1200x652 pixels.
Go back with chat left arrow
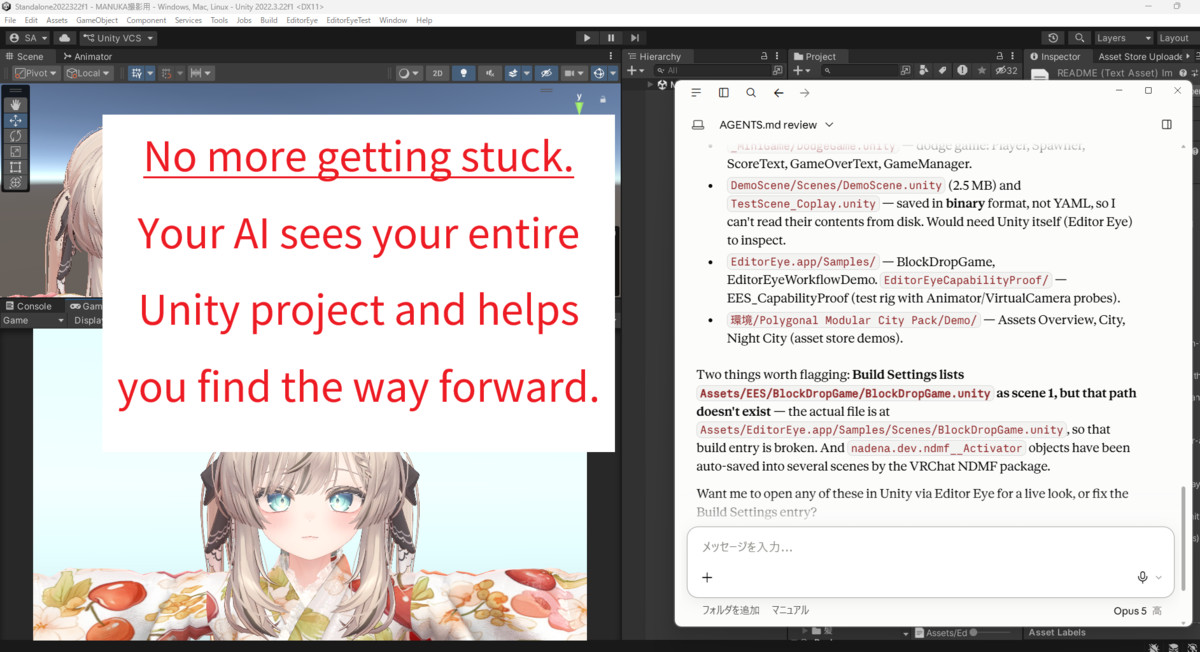(x=778, y=93)
